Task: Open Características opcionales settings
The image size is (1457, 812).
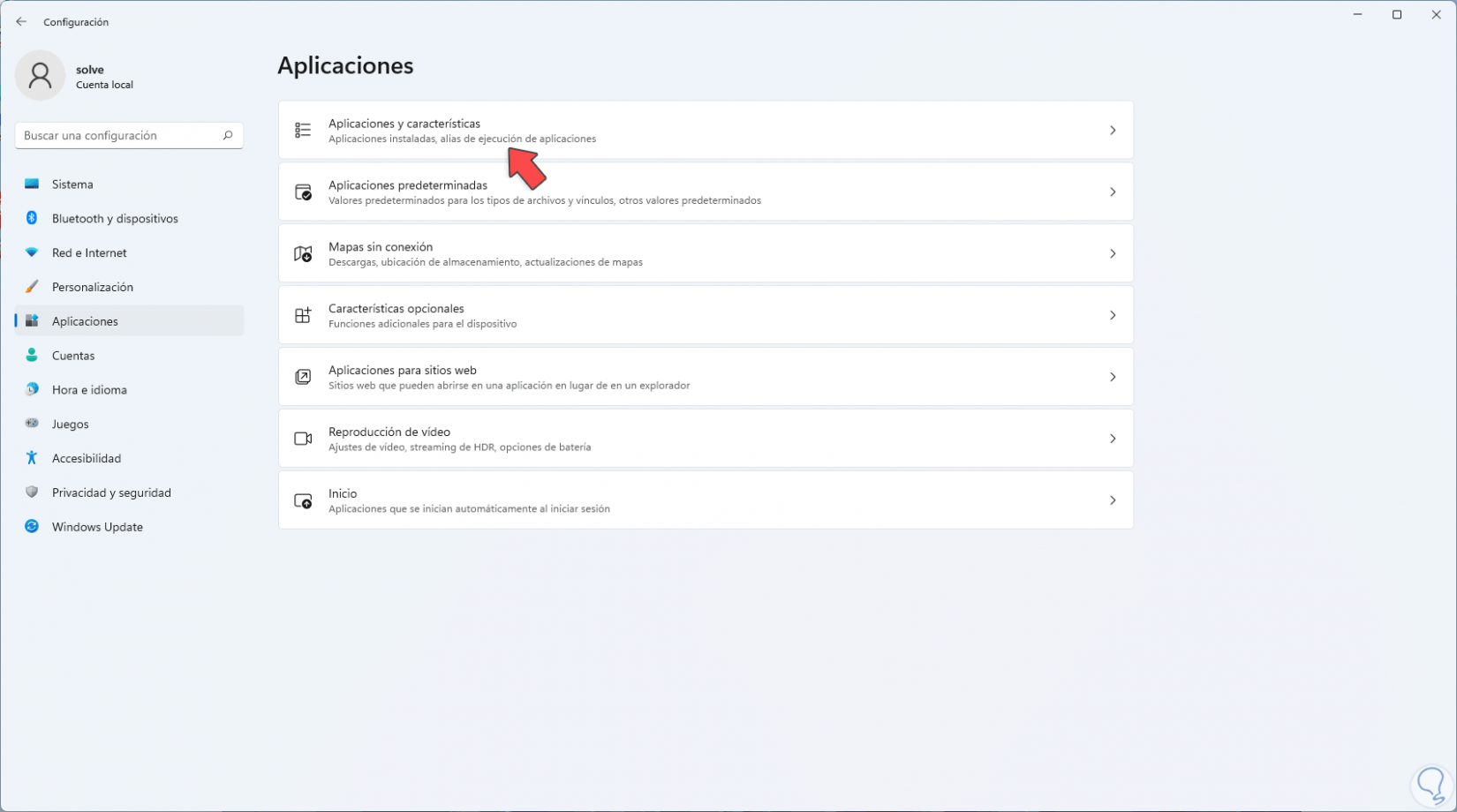Action: click(705, 315)
